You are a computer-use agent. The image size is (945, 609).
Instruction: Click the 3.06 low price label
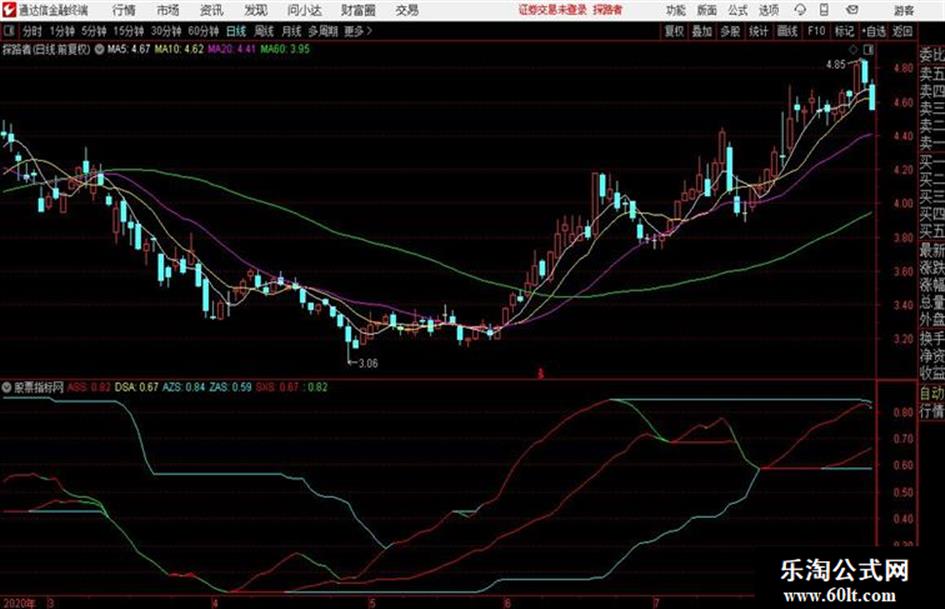368,363
